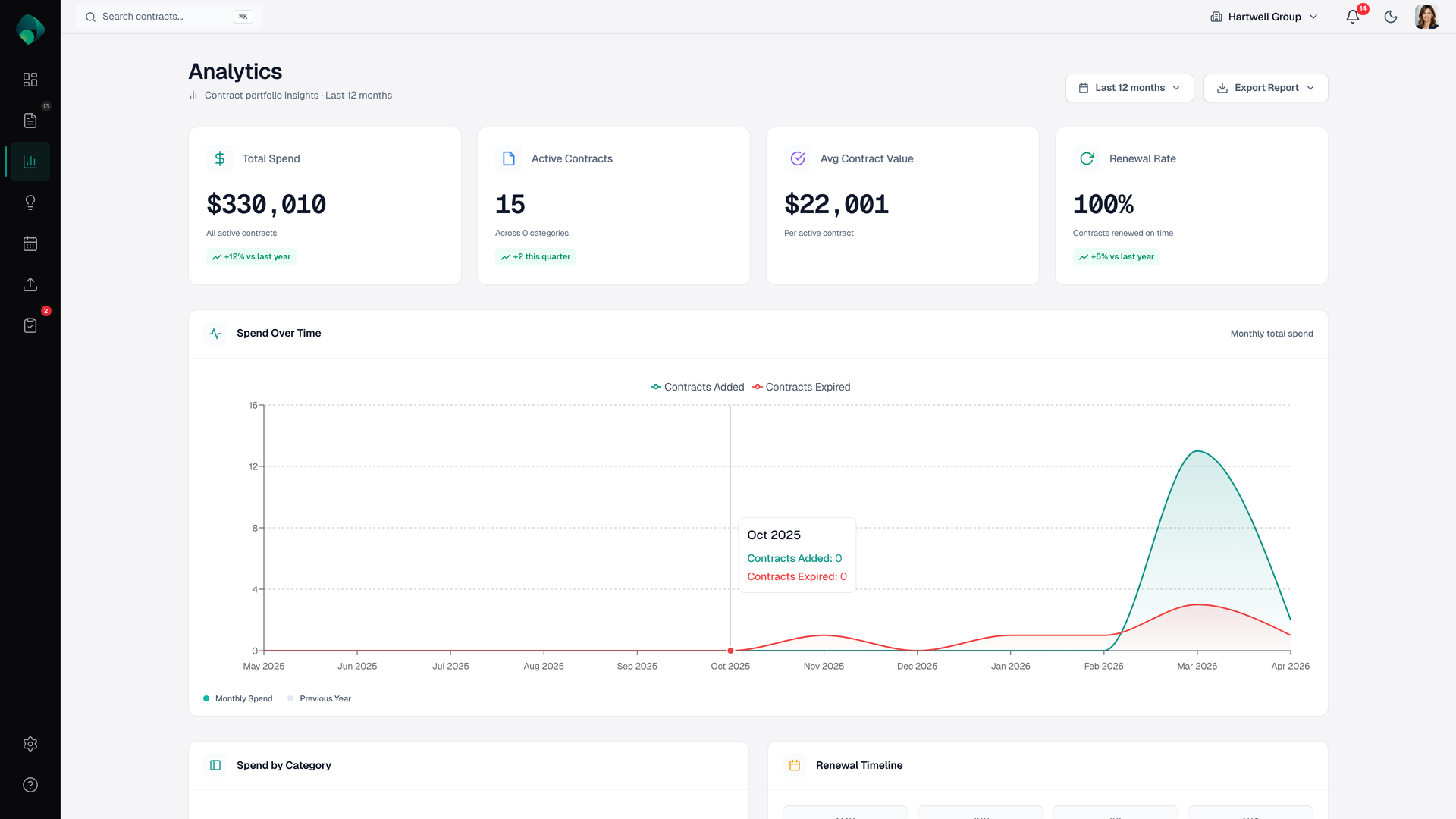Select the active Analytics chart sidebar item

30,162
